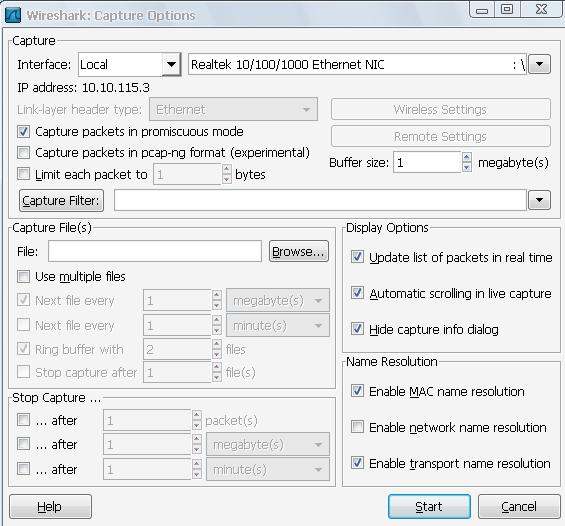
Task: Open Stop Capture megabyte(s) unit dropdown
Action: click(x=268, y=445)
